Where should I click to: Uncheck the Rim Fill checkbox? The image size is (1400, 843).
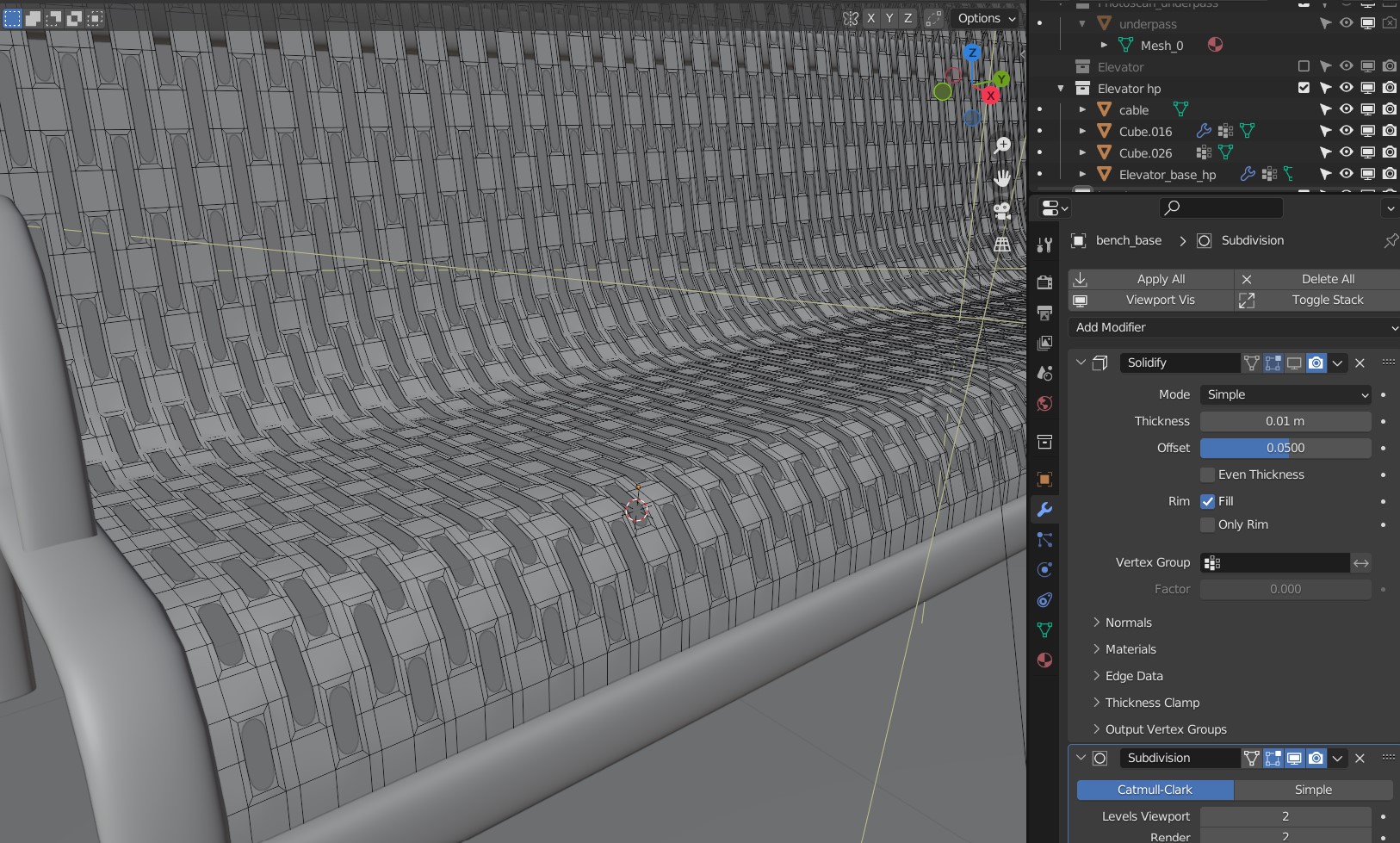coord(1208,501)
